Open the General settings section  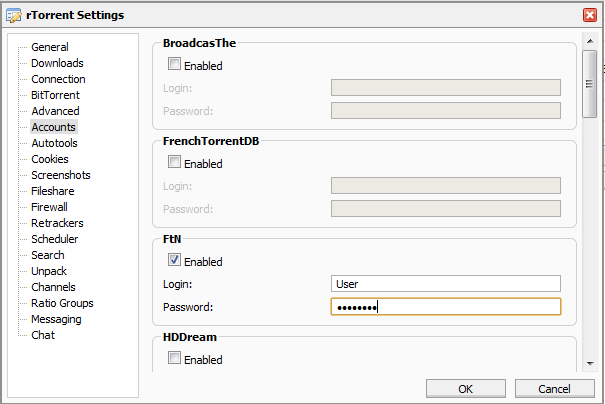coord(49,47)
